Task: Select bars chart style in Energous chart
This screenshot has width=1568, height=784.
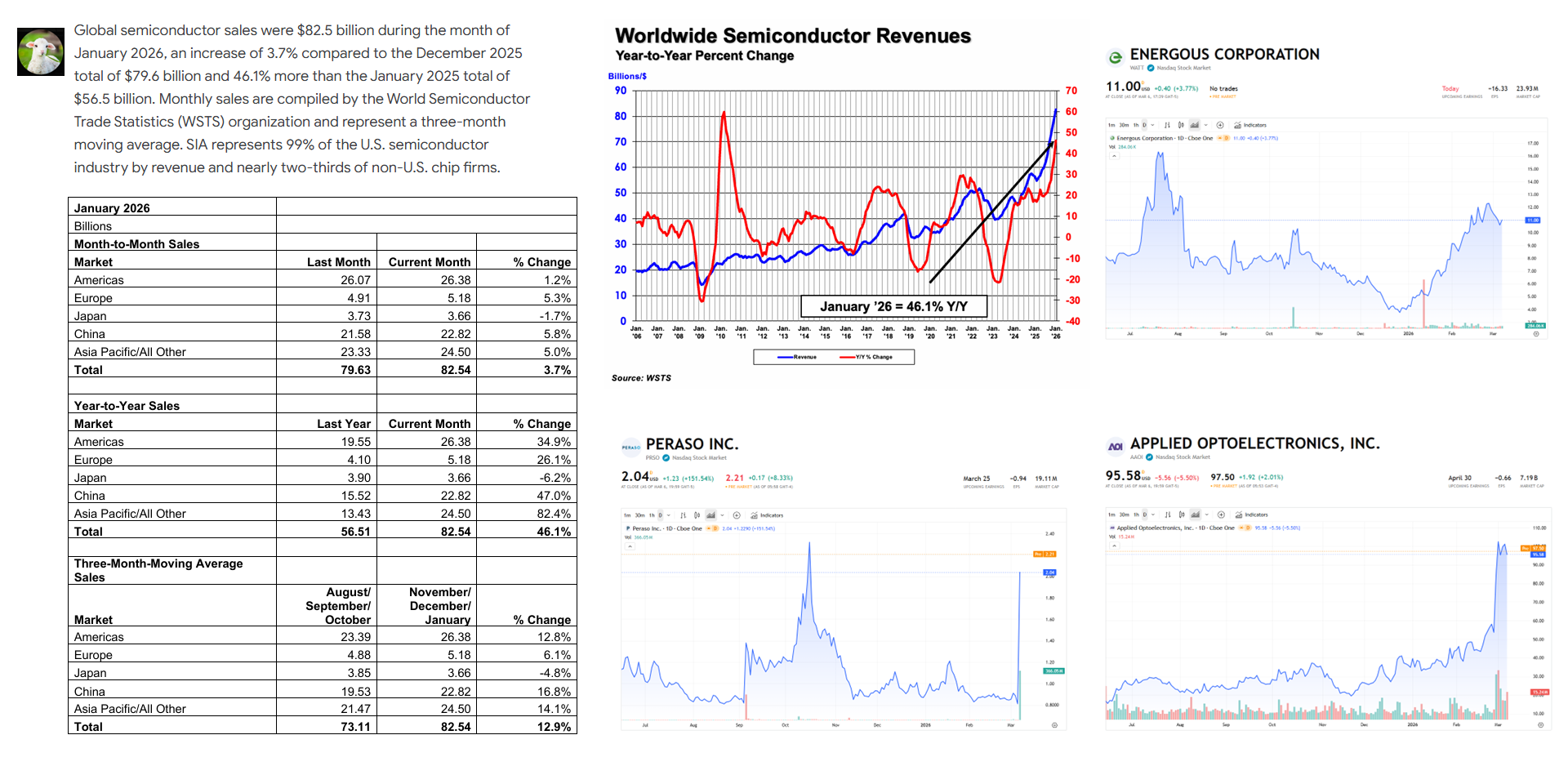Action: click(x=1167, y=125)
